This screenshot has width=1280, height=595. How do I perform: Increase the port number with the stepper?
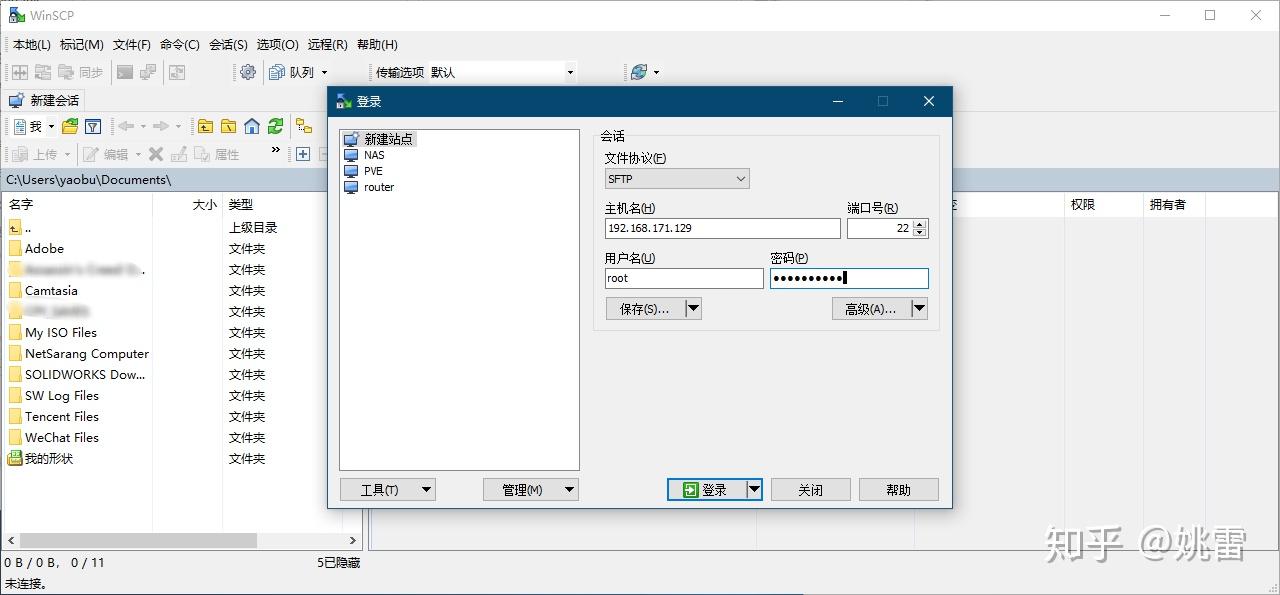coord(920,224)
